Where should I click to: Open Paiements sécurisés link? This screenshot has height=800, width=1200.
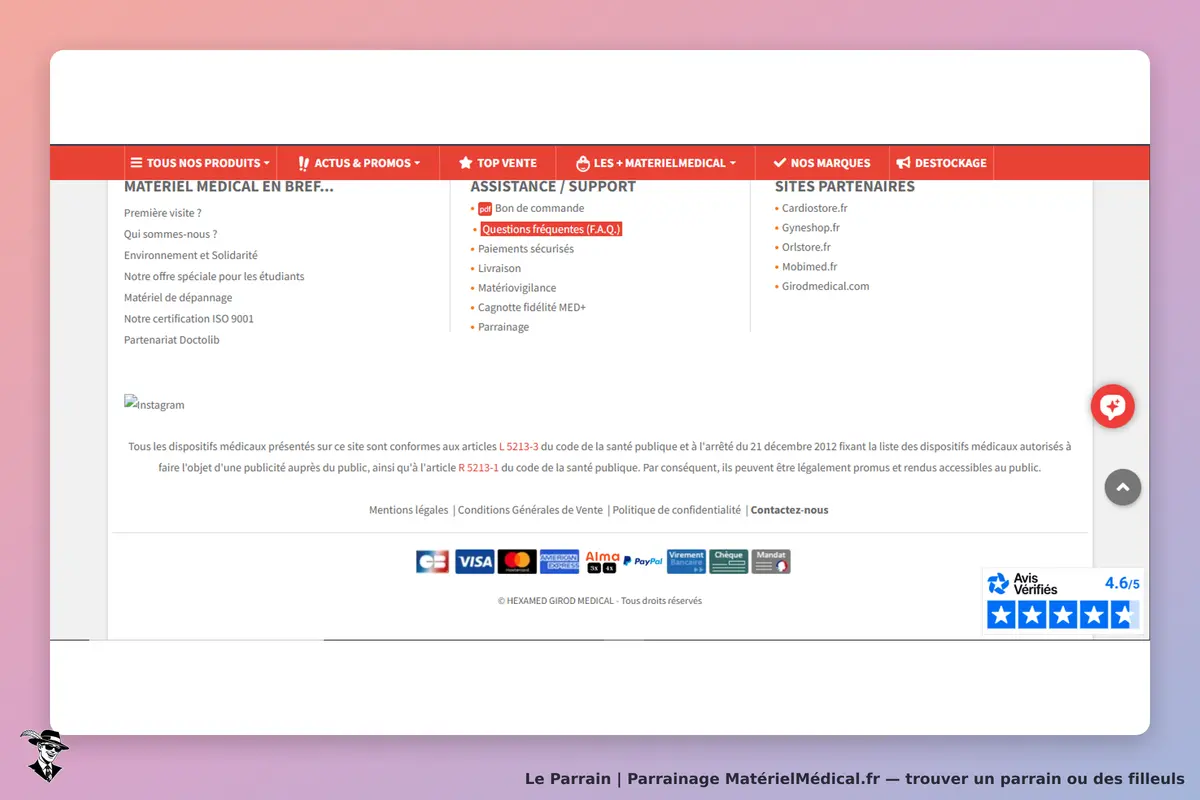[x=526, y=249]
